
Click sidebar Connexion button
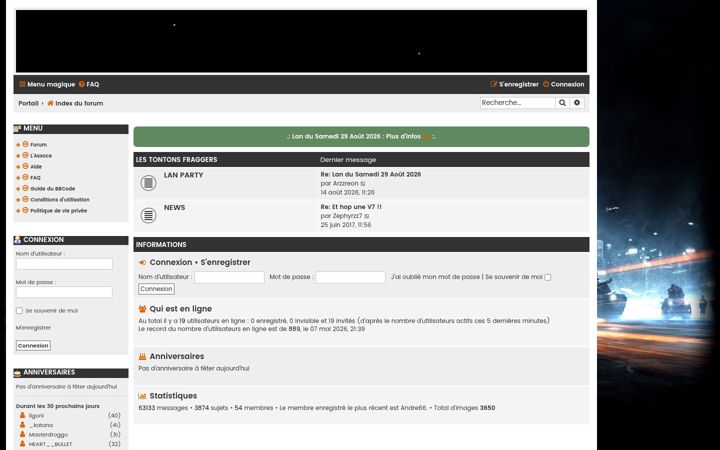(33, 345)
